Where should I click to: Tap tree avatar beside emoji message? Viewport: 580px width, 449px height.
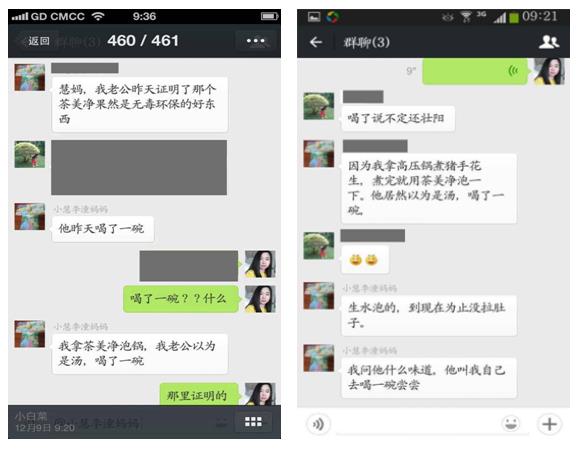tap(318, 245)
